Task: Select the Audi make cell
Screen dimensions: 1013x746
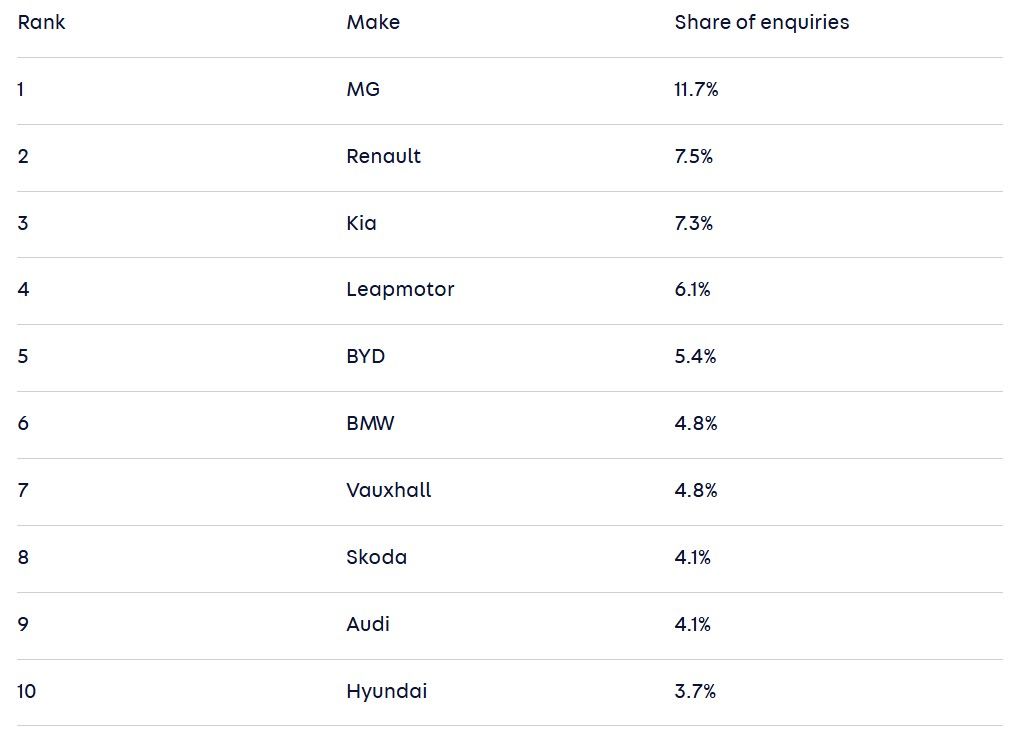Action: point(368,625)
